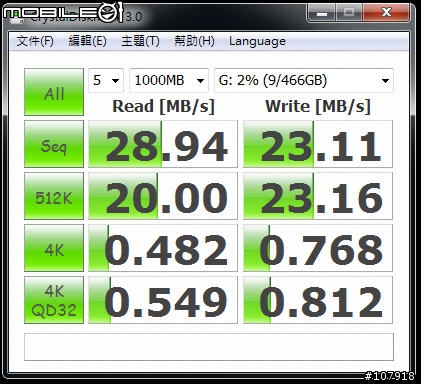The image size is (421, 384).
Task: Open the 編輯(E) menu
Action: tap(87, 41)
